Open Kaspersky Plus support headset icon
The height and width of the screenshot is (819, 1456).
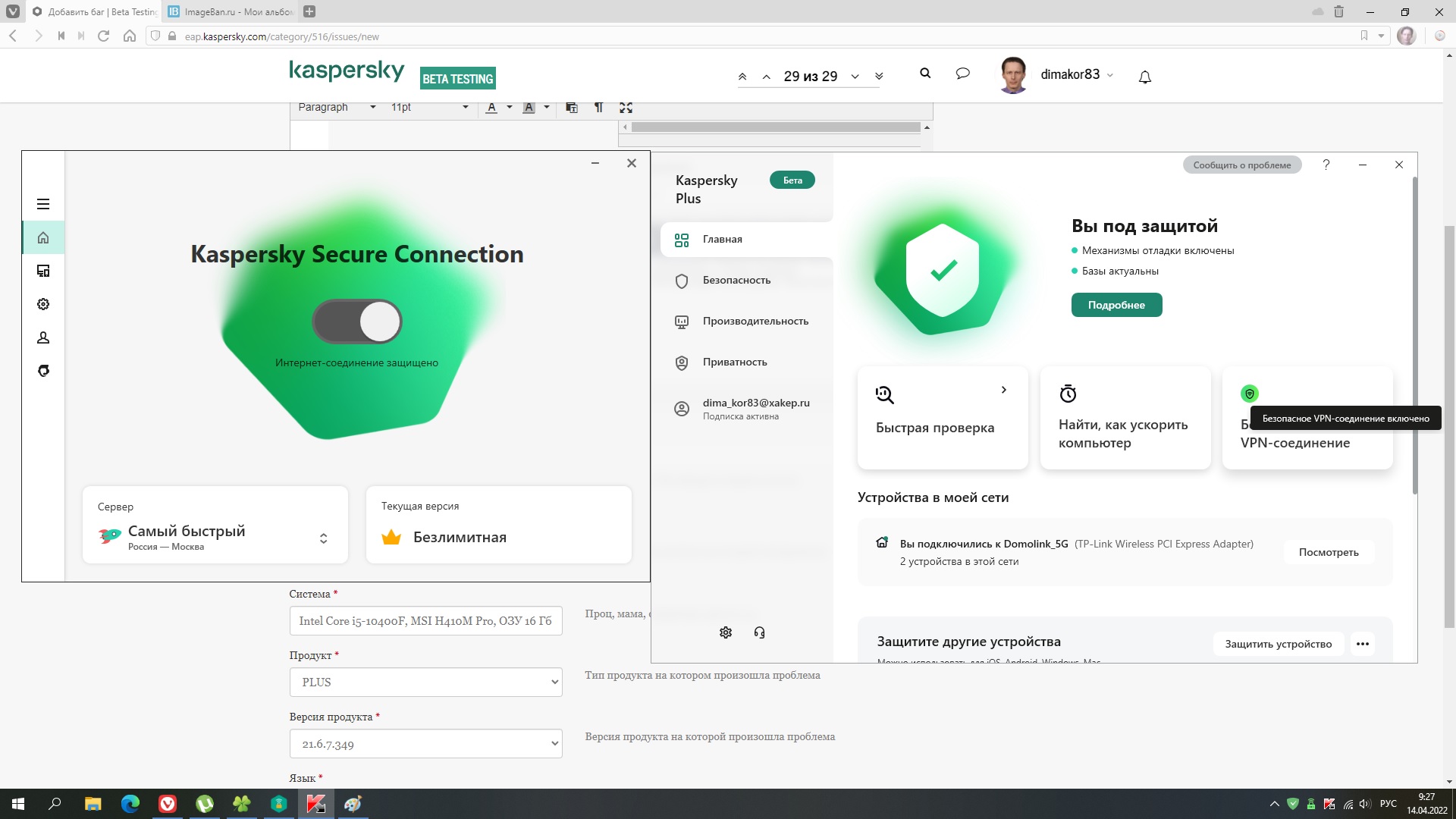tap(759, 632)
